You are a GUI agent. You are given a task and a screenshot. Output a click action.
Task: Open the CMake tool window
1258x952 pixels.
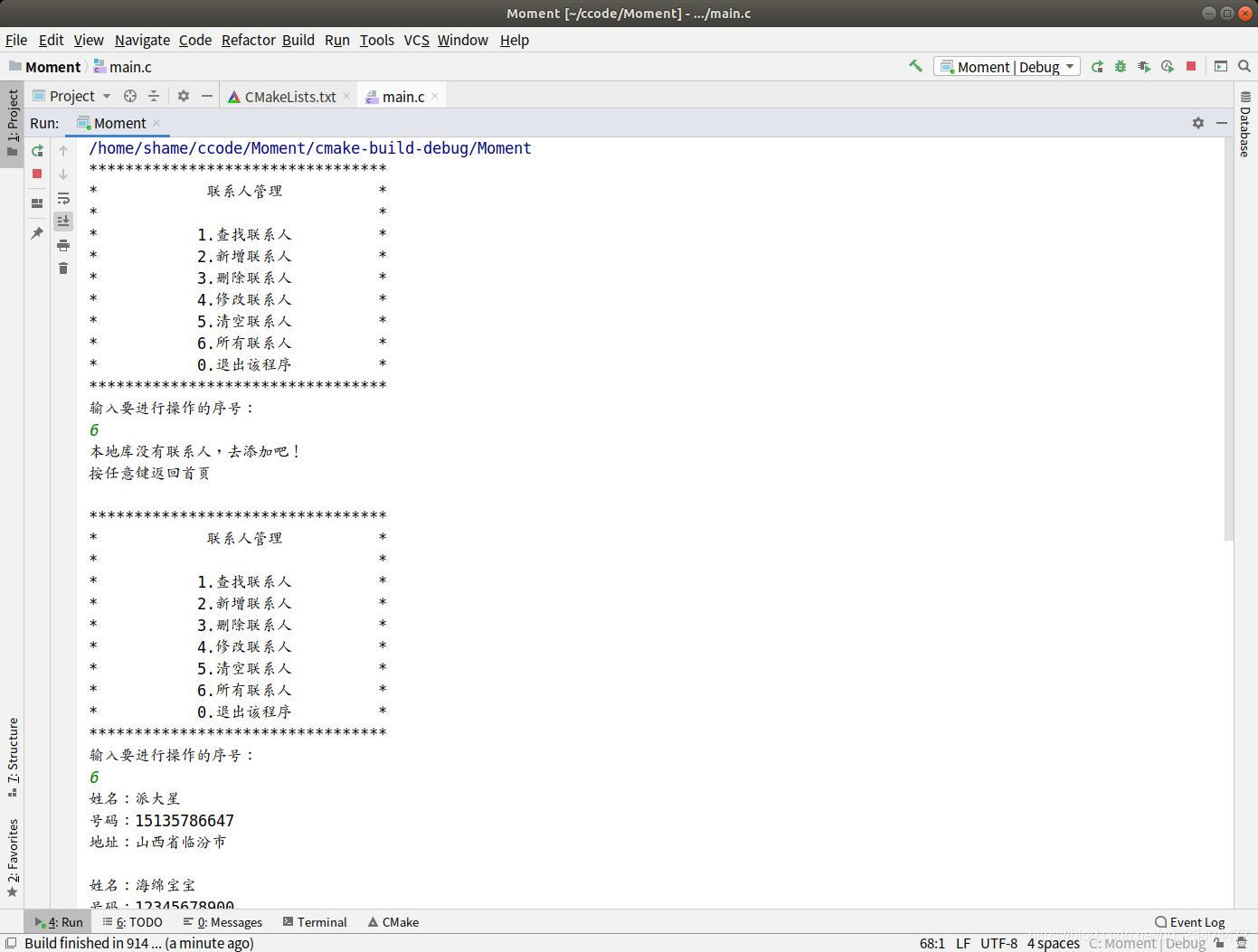393,922
